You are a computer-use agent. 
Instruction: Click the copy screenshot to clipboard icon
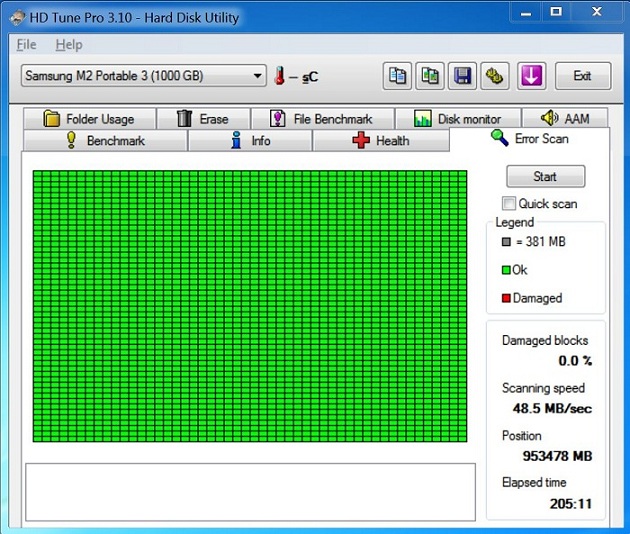[x=430, y=76]
